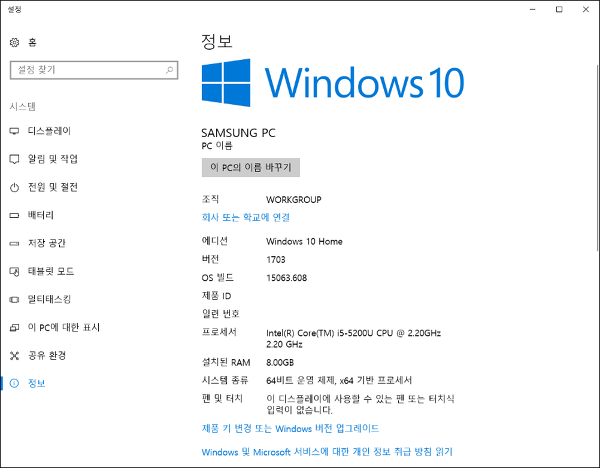600x468 pixels.
Task: Click the Projecting to this PC icon
Action: (x=14, y=328)
